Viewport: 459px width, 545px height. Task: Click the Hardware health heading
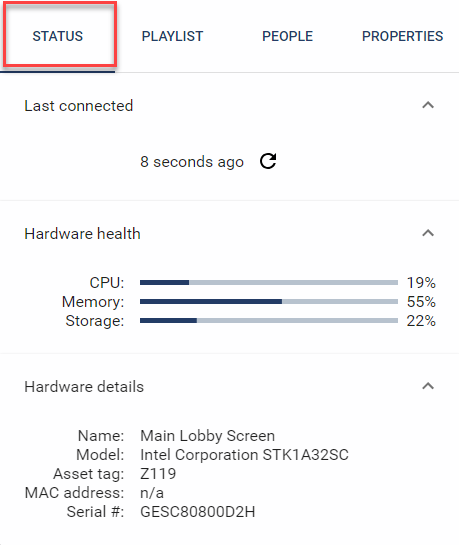82,234
